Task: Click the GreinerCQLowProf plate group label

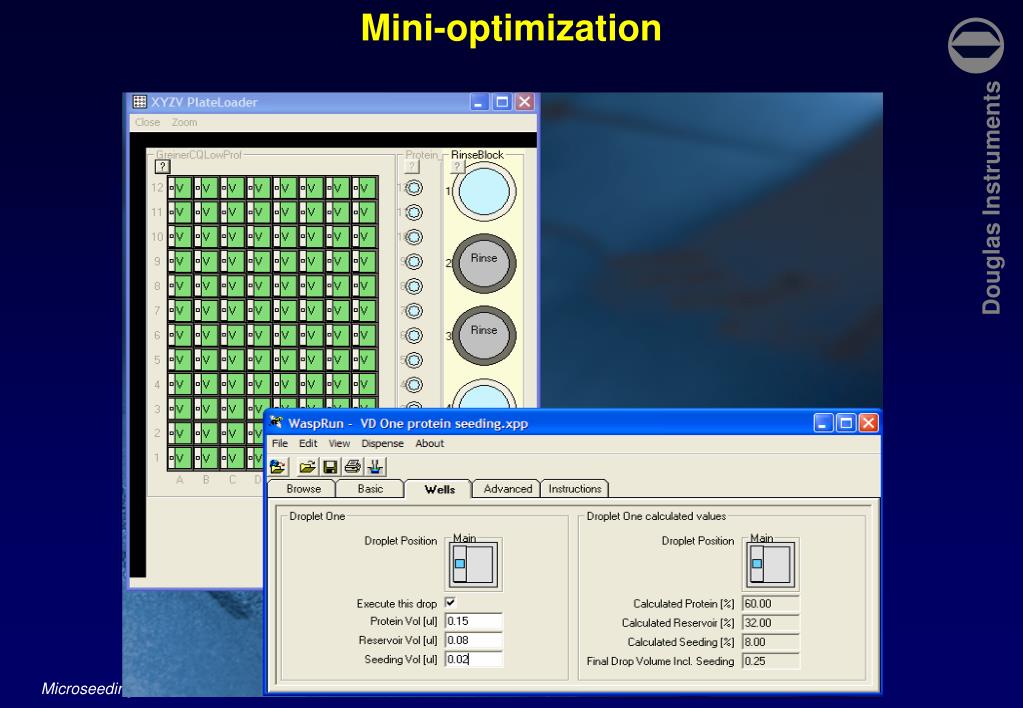Action: tap(198, 155)
